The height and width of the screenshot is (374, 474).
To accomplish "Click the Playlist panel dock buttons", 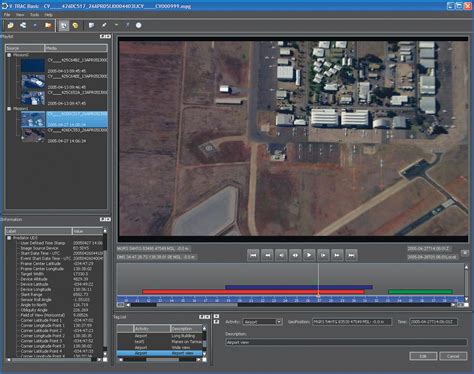I will 105,36.
